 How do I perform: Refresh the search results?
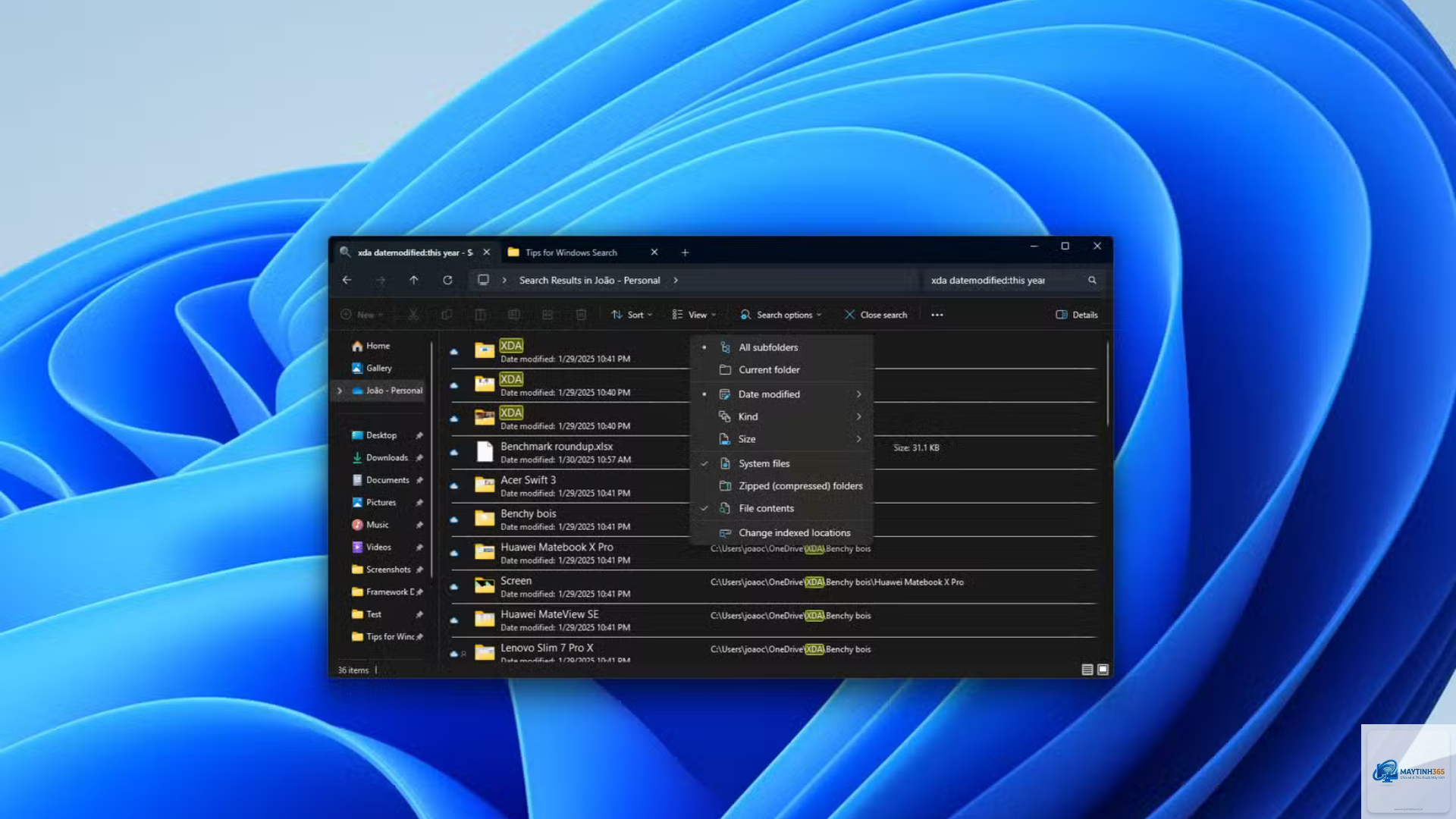[x=447, y=280]
